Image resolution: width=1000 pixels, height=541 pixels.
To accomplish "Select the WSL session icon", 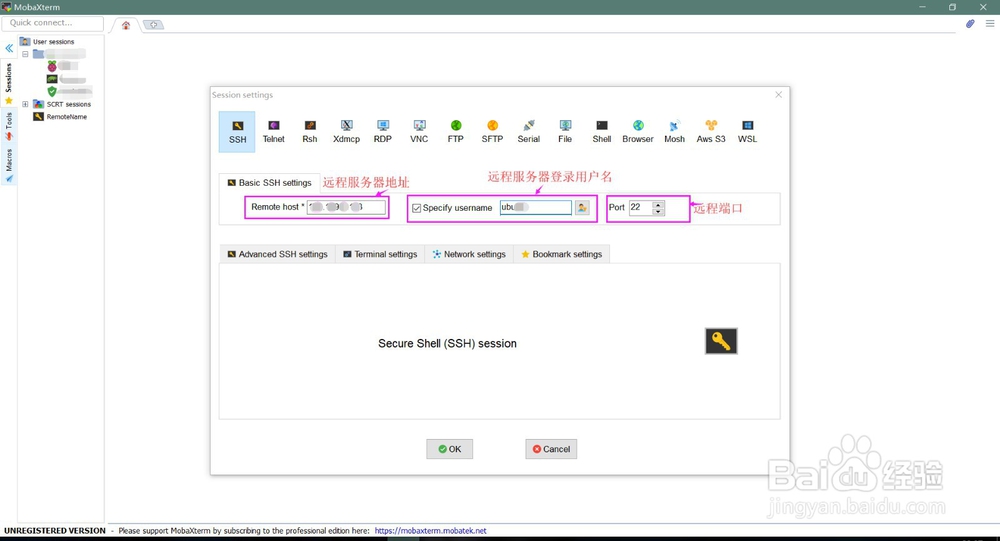I will pos(747,131).
